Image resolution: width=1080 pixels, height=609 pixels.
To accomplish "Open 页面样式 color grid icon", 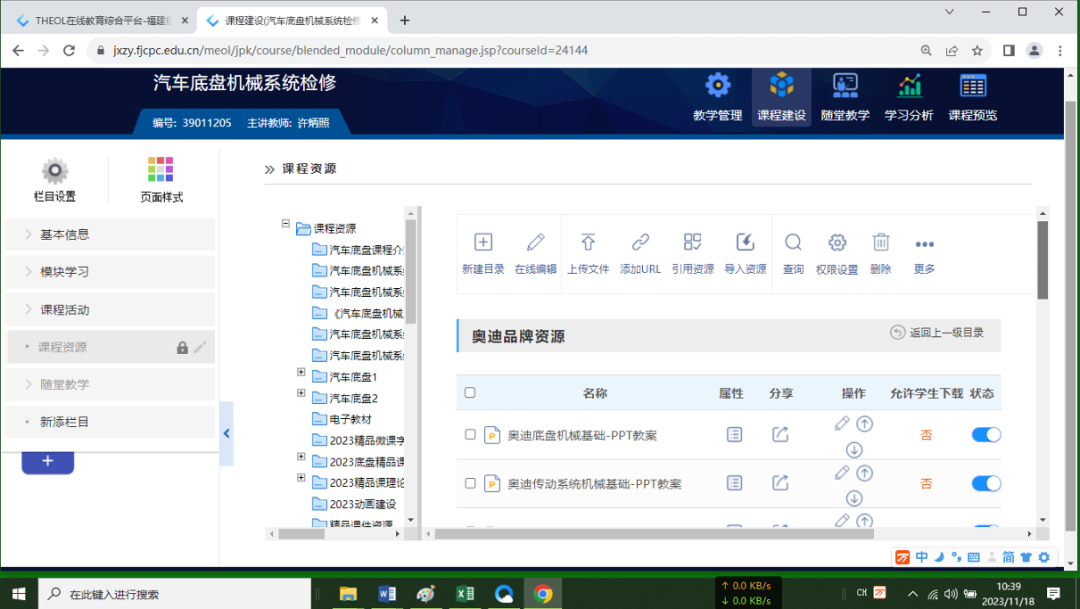I will (x=160, y=169).
